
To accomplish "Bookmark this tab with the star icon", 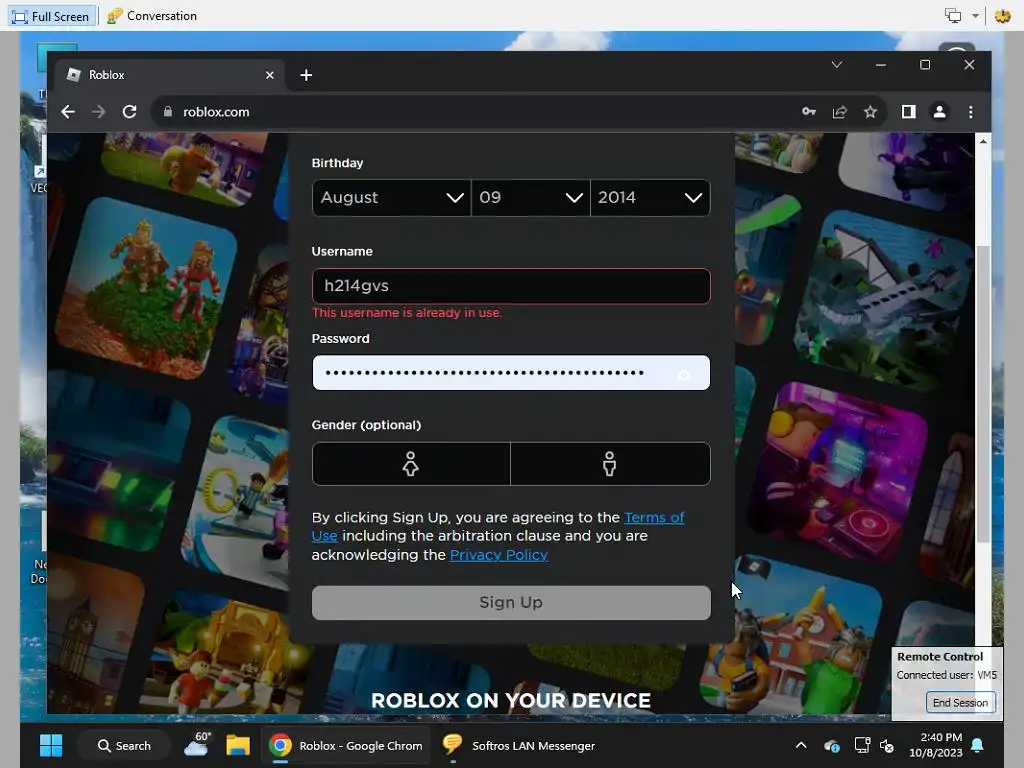I will [870, 112].
